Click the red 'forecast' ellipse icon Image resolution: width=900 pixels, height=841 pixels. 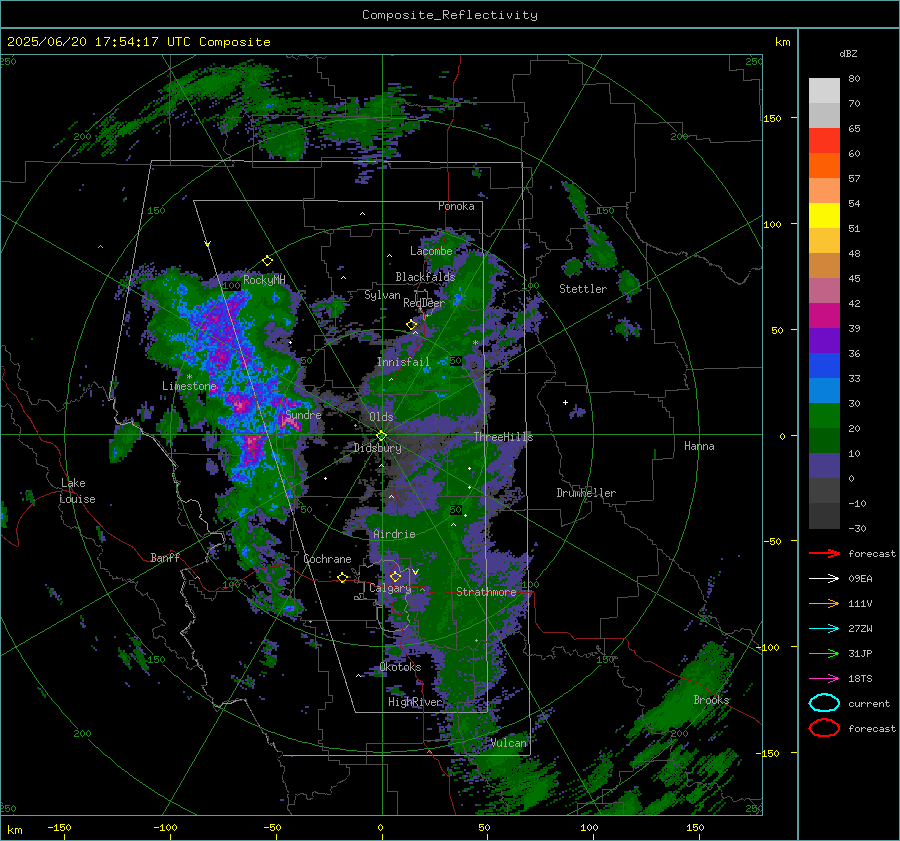[x=824, y=728]
